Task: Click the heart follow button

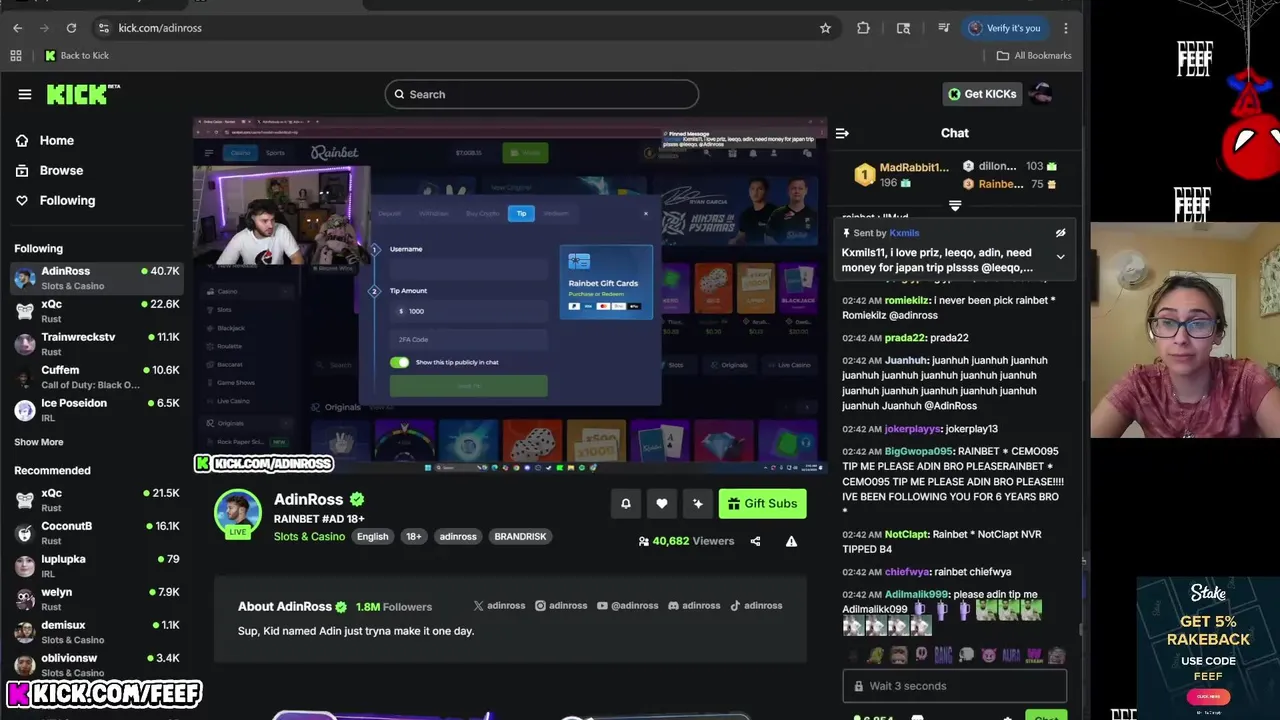Action: click(x=662, y=503)
